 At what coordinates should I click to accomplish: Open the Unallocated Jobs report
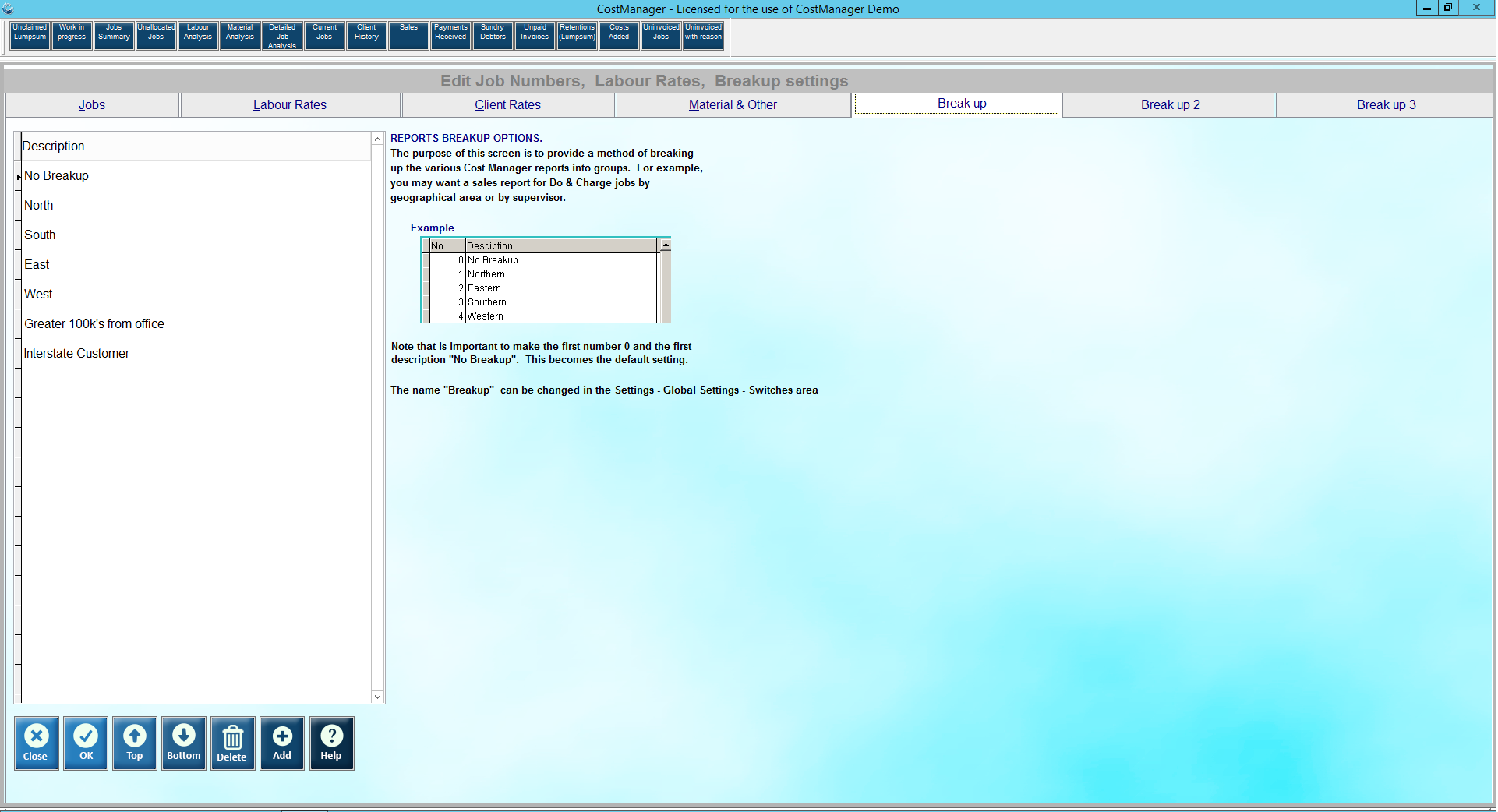[x=156, y=36]
